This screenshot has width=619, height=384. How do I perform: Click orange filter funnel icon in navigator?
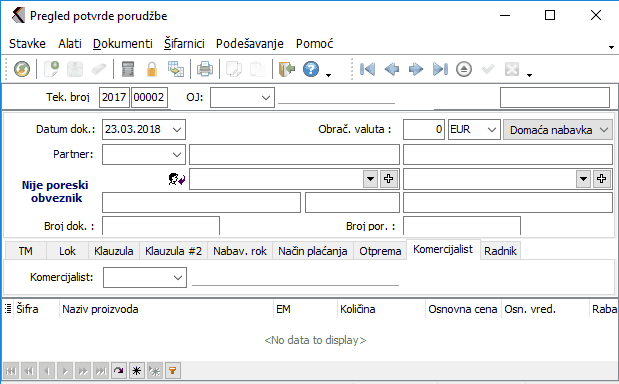173,371
